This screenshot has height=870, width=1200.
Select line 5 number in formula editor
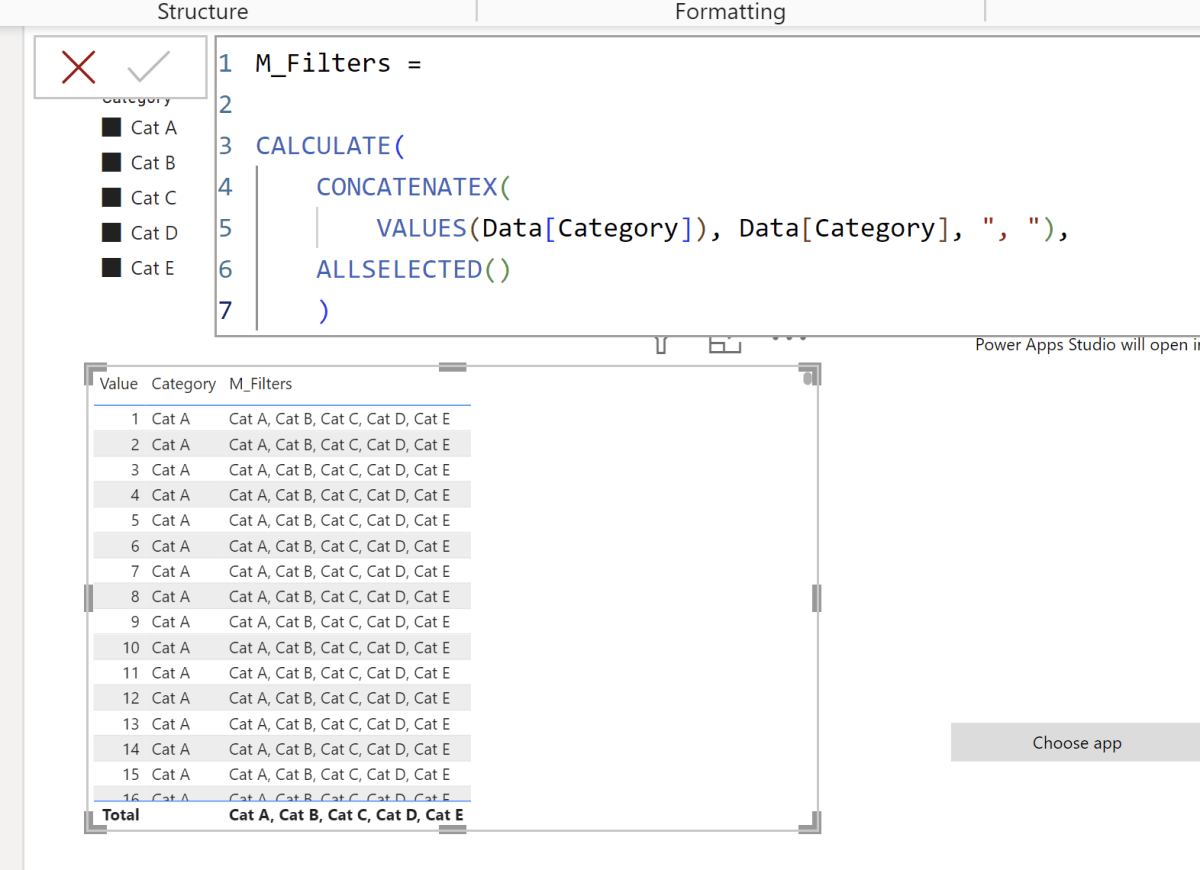click(225, 227)
